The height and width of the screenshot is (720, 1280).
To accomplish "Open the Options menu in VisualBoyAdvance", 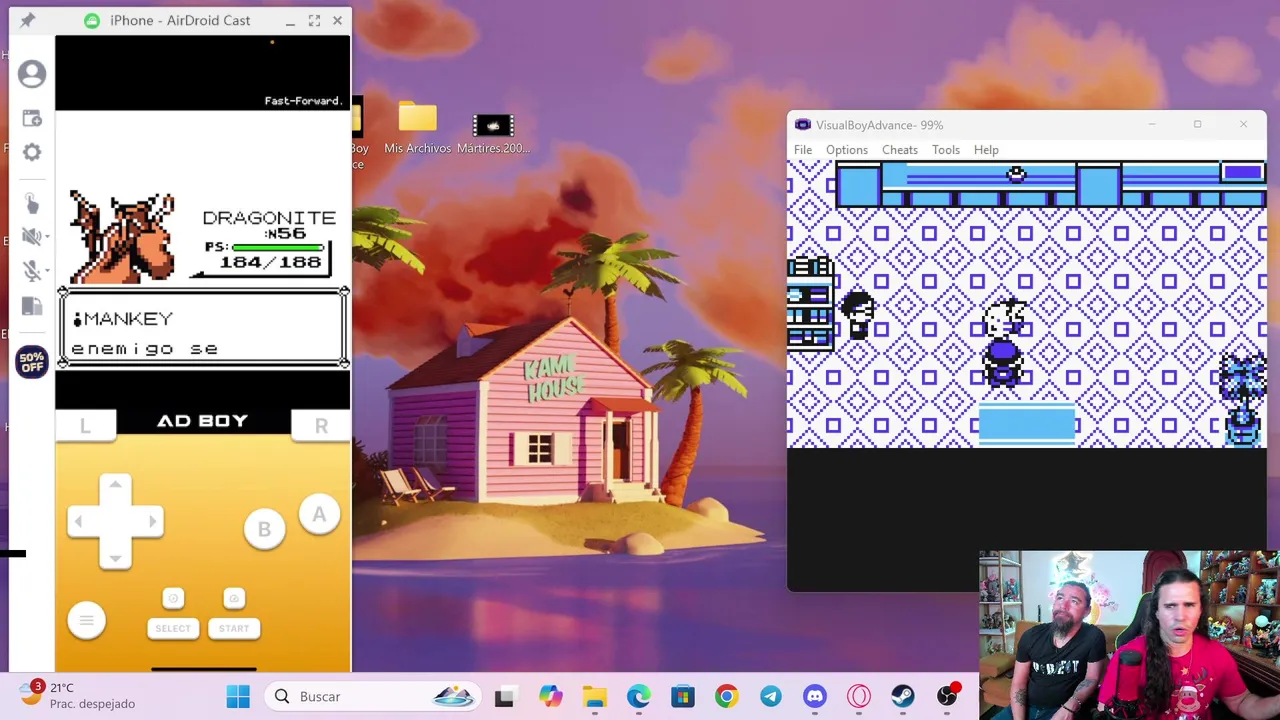I will point(846,150).
